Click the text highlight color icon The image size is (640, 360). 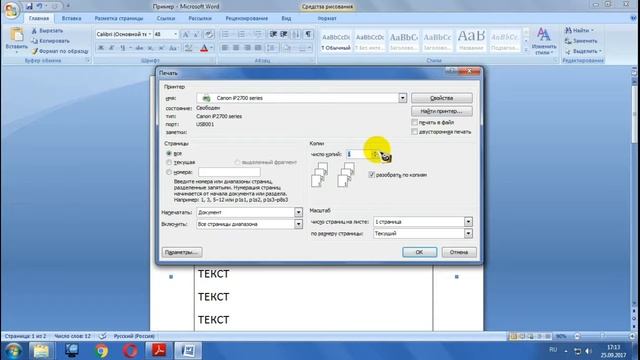click(x=188, y=48)
